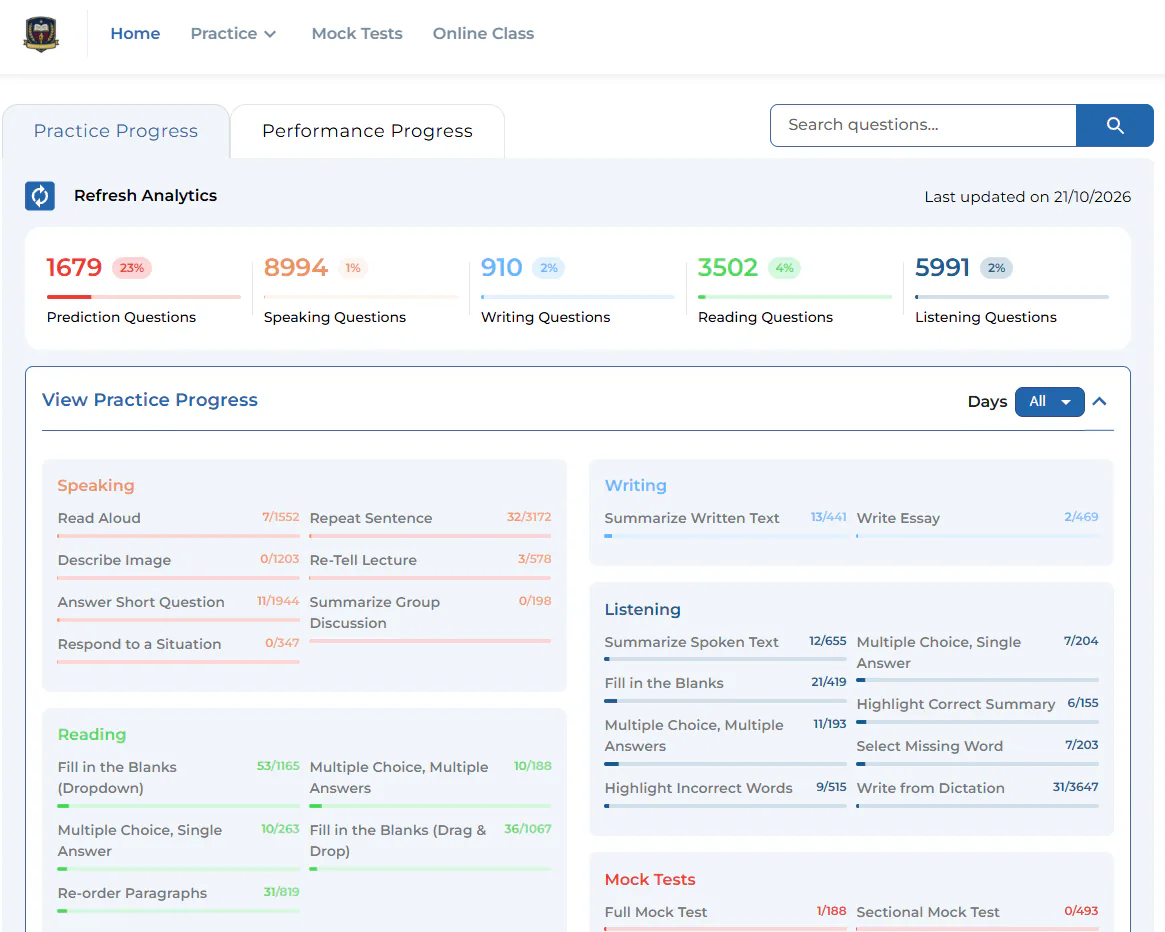
Task: Click the academy crest logo
Action: tap(41, 34)
